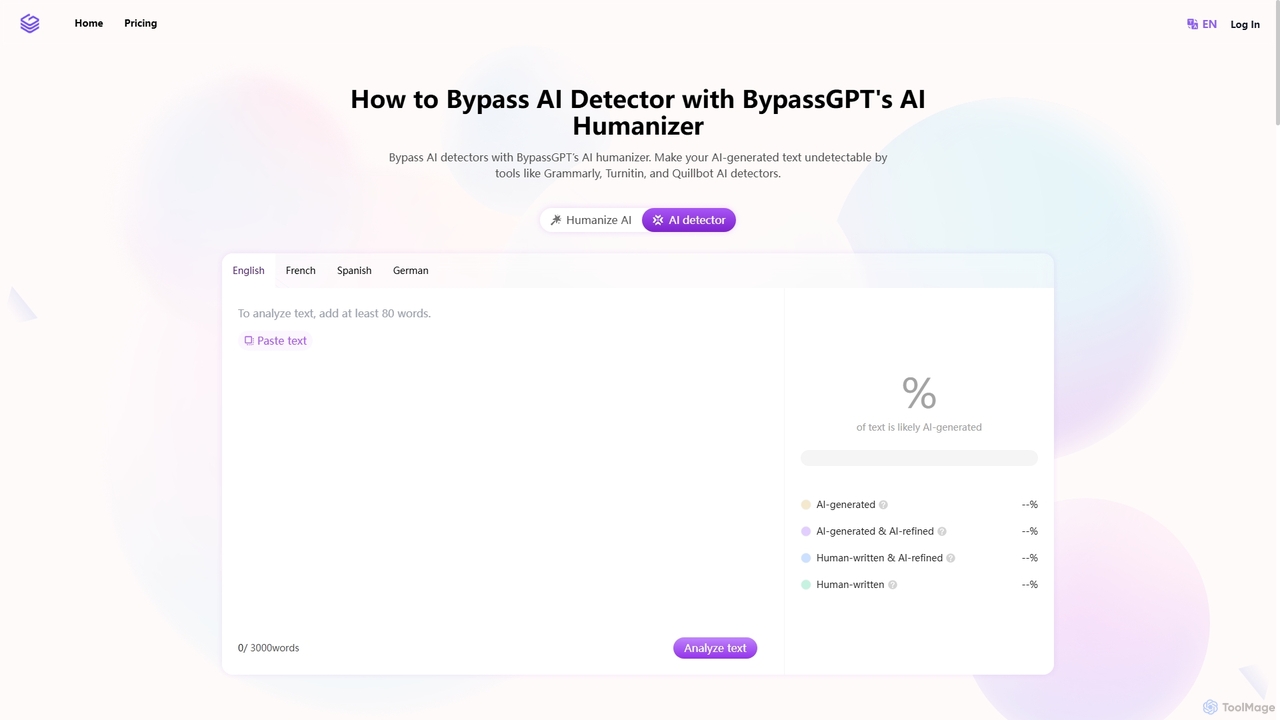Click the Analyze text button

click(x=715, y=648)
